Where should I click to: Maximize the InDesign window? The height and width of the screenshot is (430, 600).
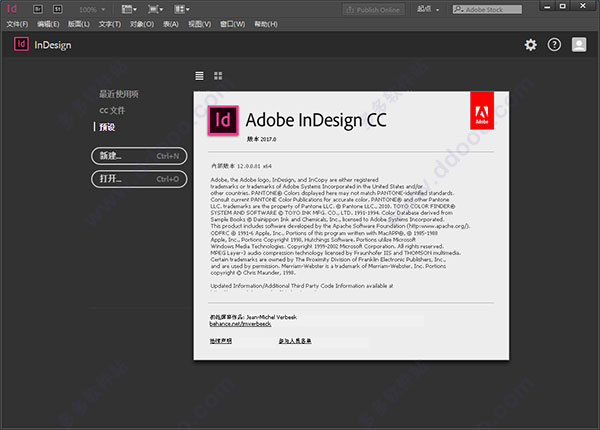click(x=562, y=7)
